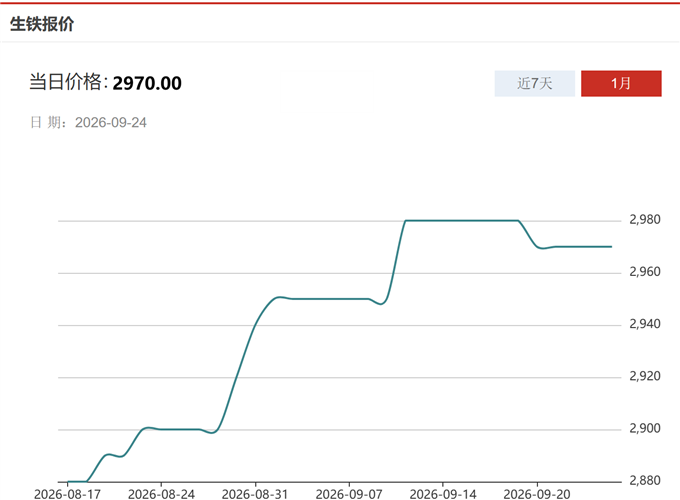The height and width of the screenshot is (500, 680).
Task: Click y-axis value 2,900
Action: click(645, 428)
